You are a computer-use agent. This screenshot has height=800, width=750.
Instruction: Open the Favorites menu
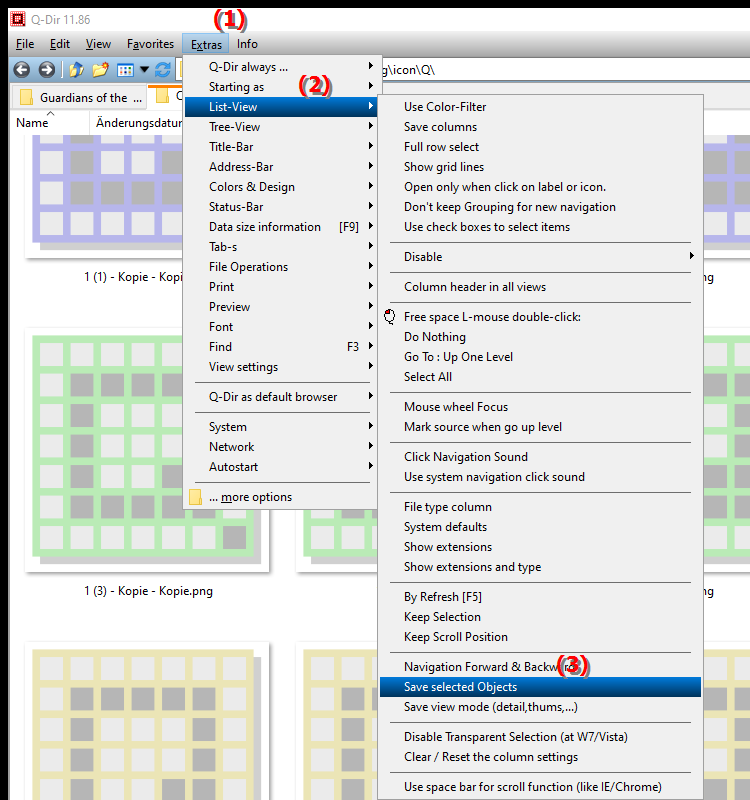coord(151,44)
